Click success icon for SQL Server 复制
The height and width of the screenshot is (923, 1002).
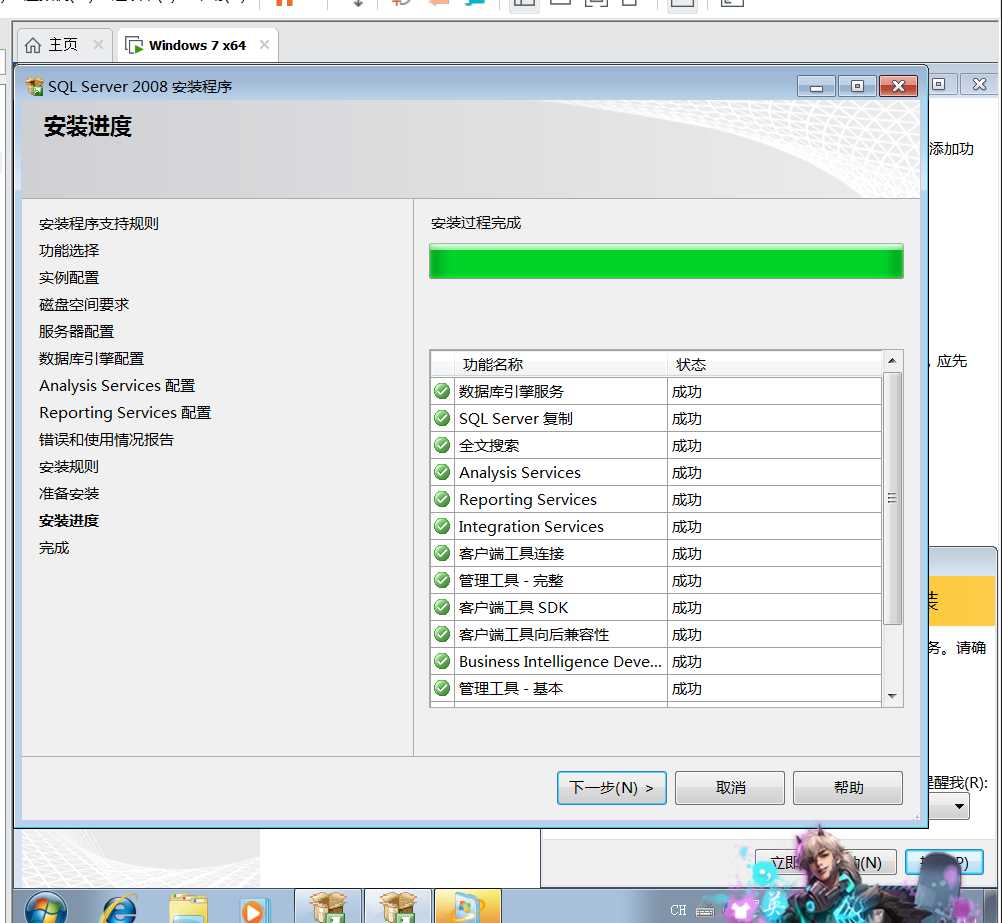(442, 418)
